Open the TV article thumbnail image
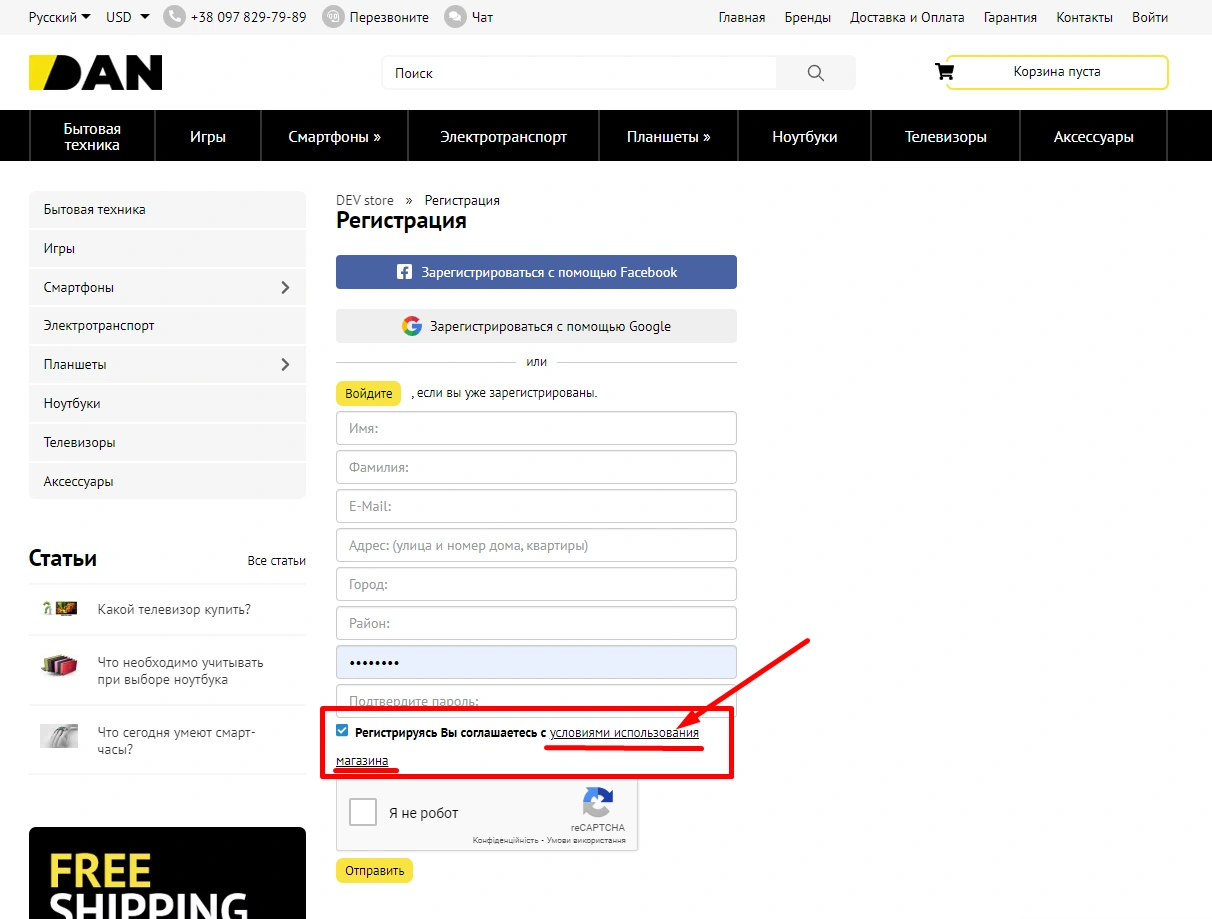This screenshot has height=919, width=1212. tap(60, 609)
